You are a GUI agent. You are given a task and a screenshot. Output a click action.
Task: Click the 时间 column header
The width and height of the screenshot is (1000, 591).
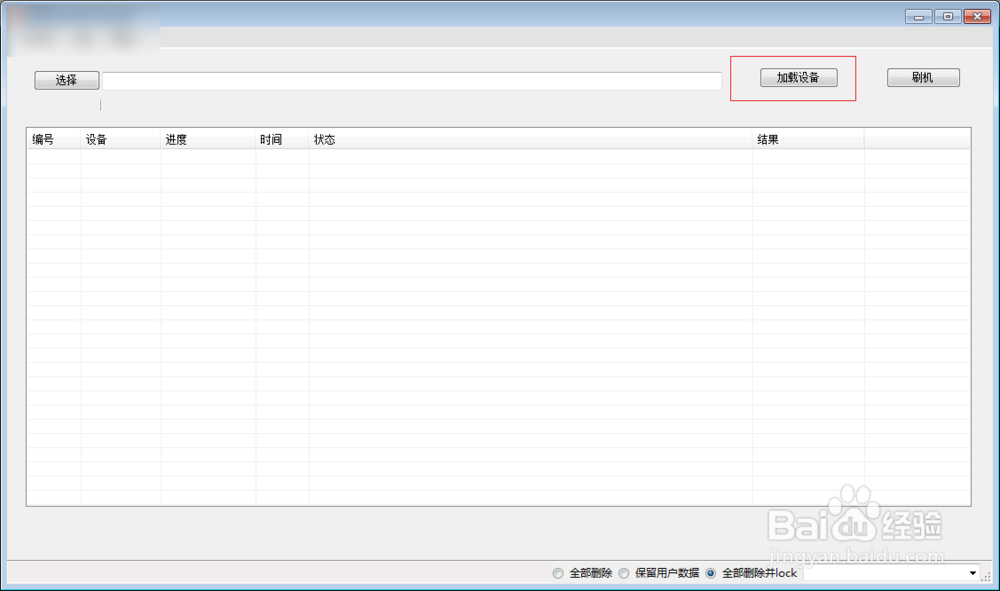[282, 140]
